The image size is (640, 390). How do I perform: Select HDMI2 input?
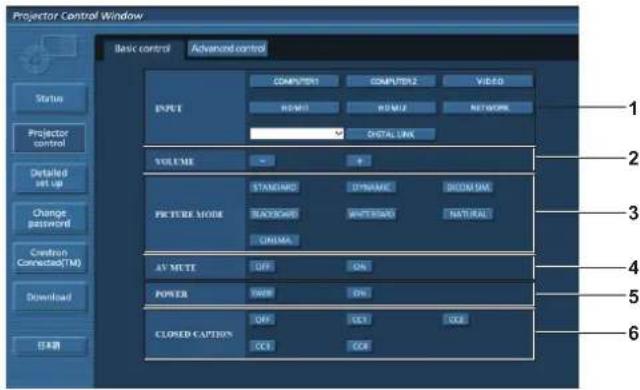coord(391,108)
